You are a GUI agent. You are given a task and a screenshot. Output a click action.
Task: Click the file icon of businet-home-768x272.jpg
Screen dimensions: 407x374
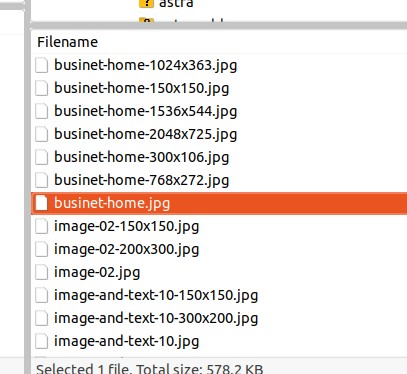click(x=41, y=180)
